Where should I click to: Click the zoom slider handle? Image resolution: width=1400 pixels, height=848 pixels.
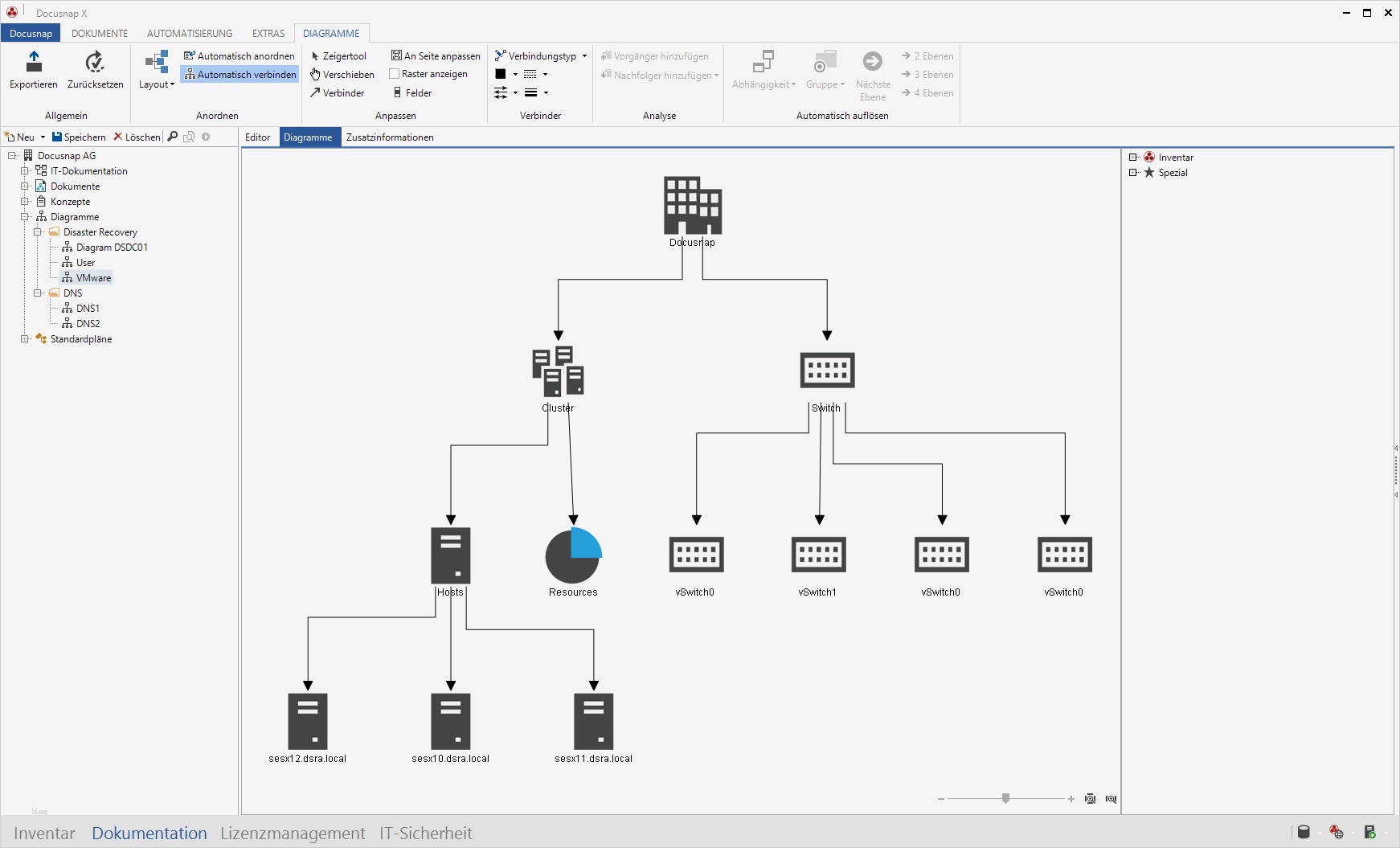[x=1005, y=798]
